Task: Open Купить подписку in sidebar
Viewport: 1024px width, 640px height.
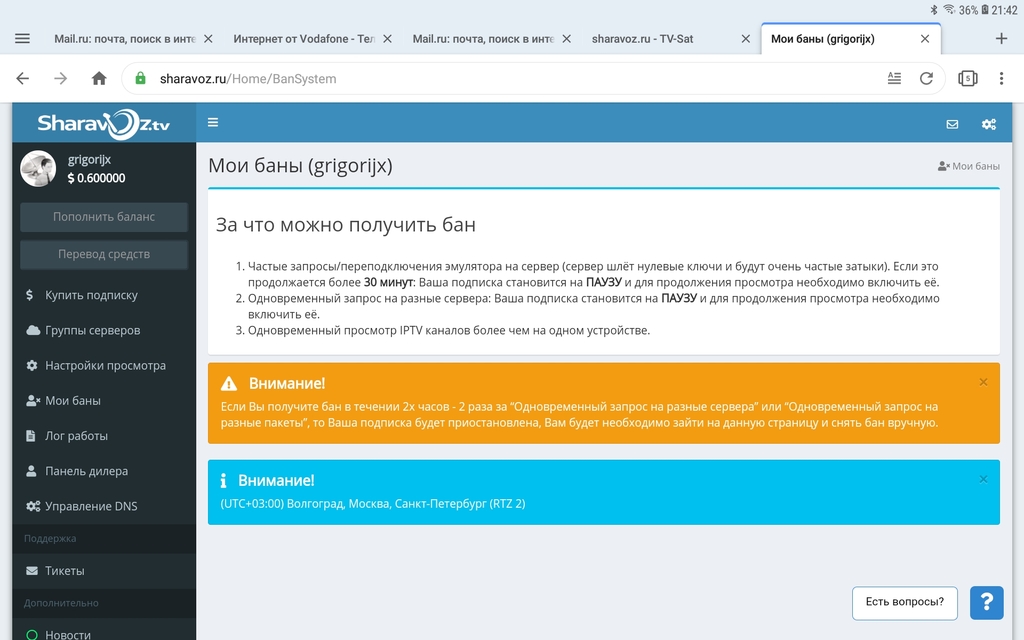Action: click(x=104, y=295)
